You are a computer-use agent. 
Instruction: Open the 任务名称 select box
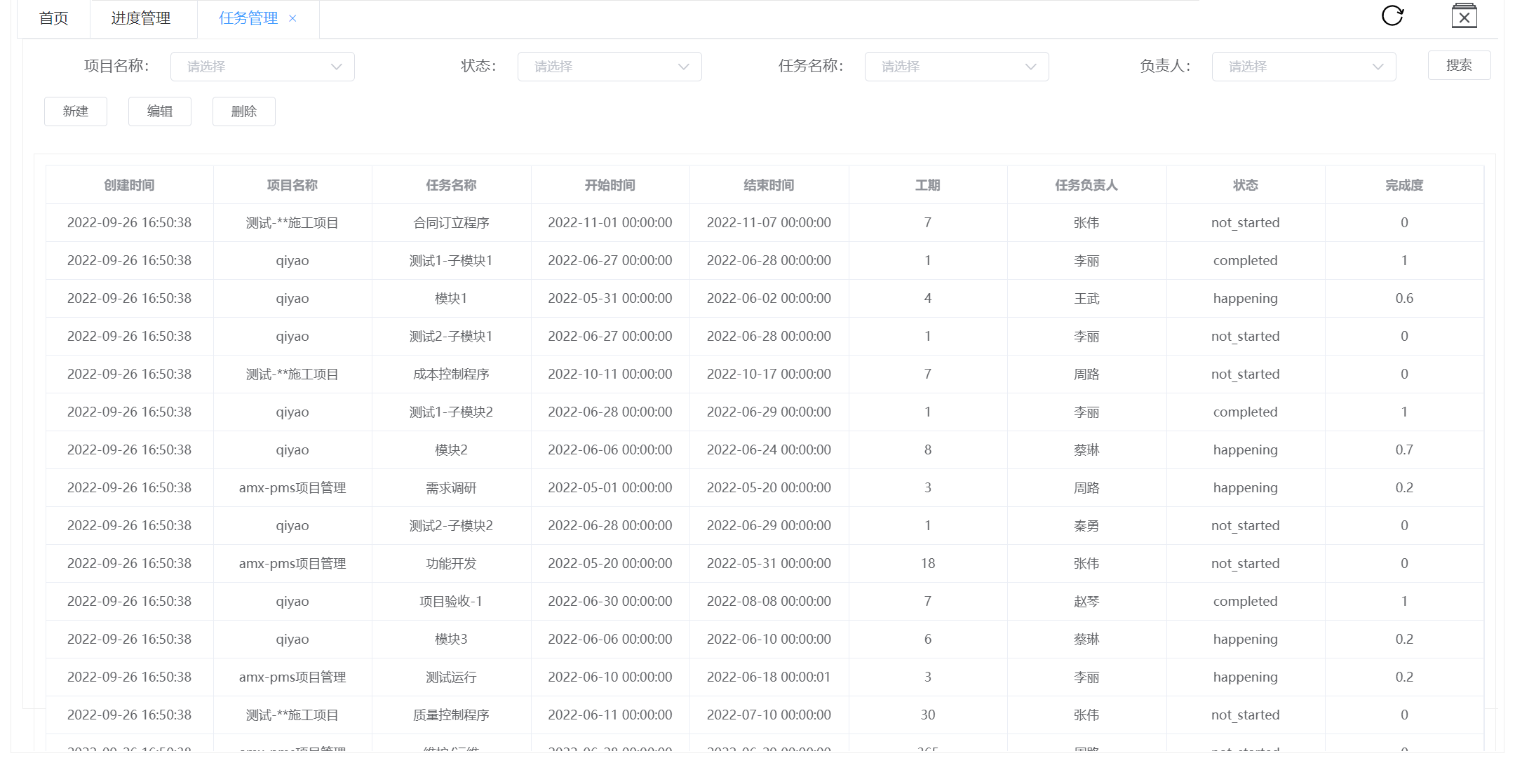click(x=956, y=67)
